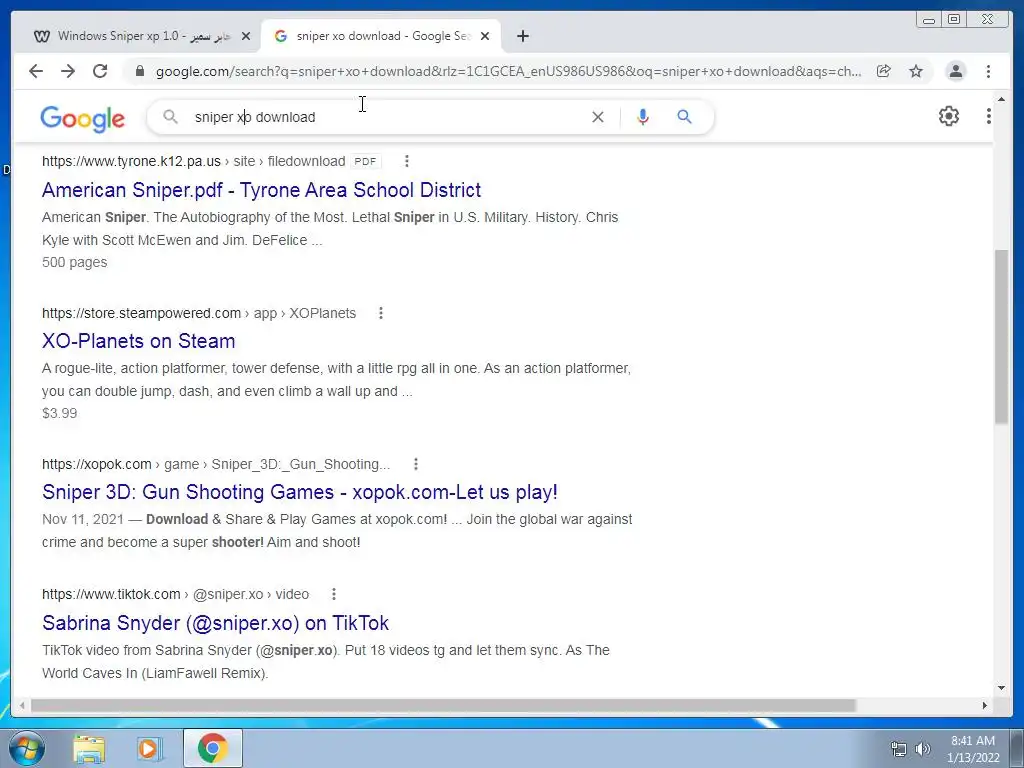Select Chrome in the taskbar
1024x768 pixels.
pyautogui.click(x=213, y=748)
